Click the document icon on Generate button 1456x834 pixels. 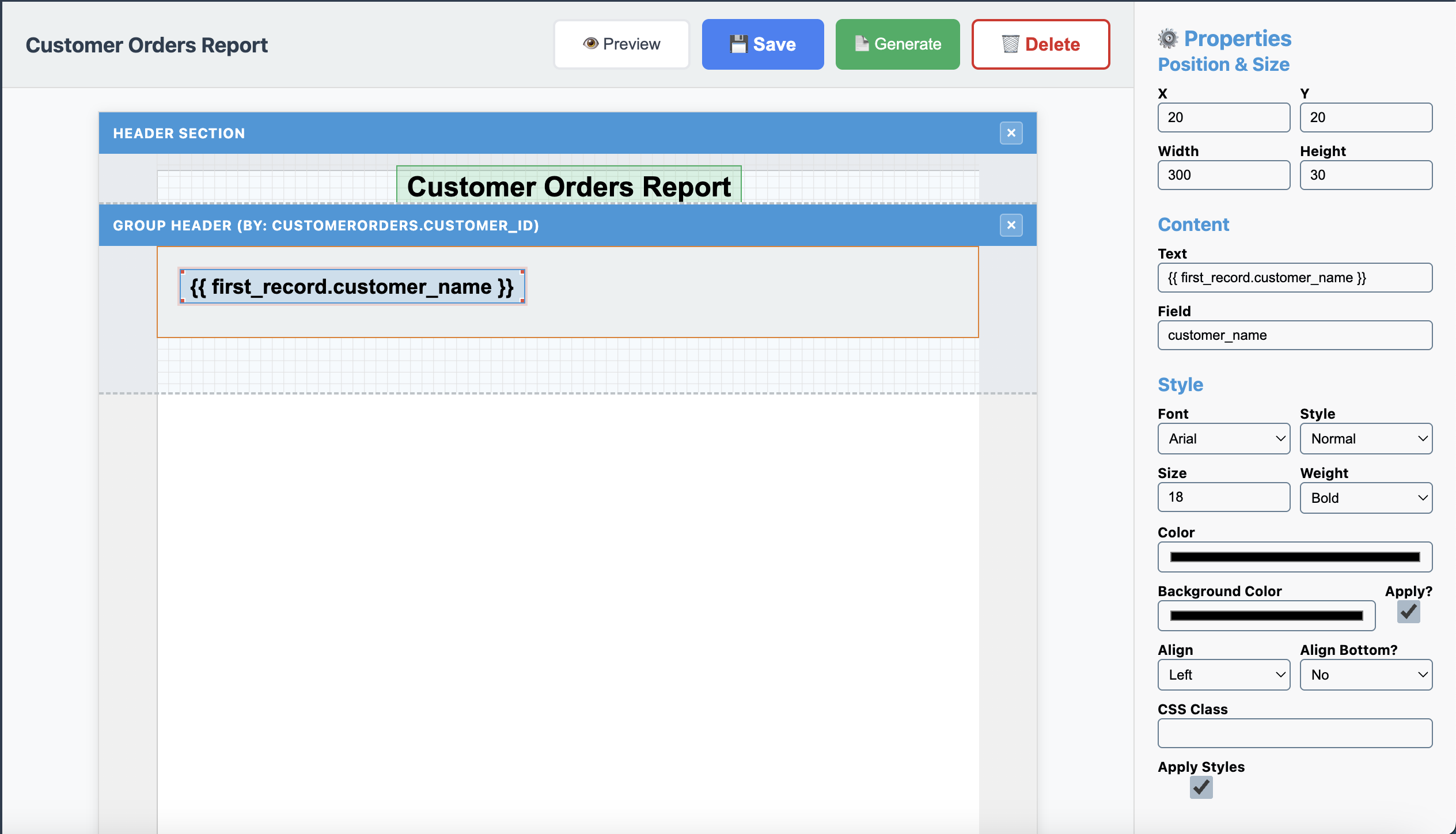[860, 43]
